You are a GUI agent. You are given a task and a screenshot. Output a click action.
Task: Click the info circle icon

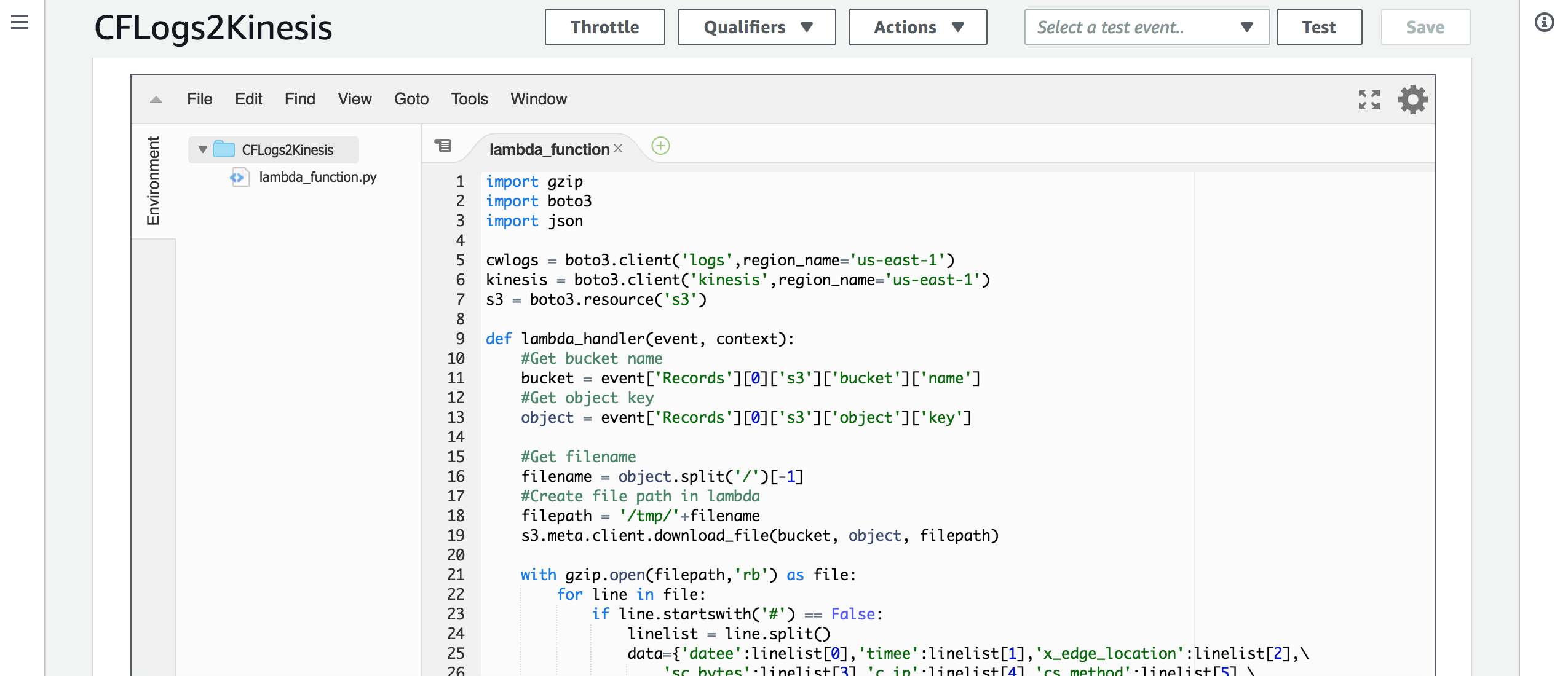click(1544, 23)
